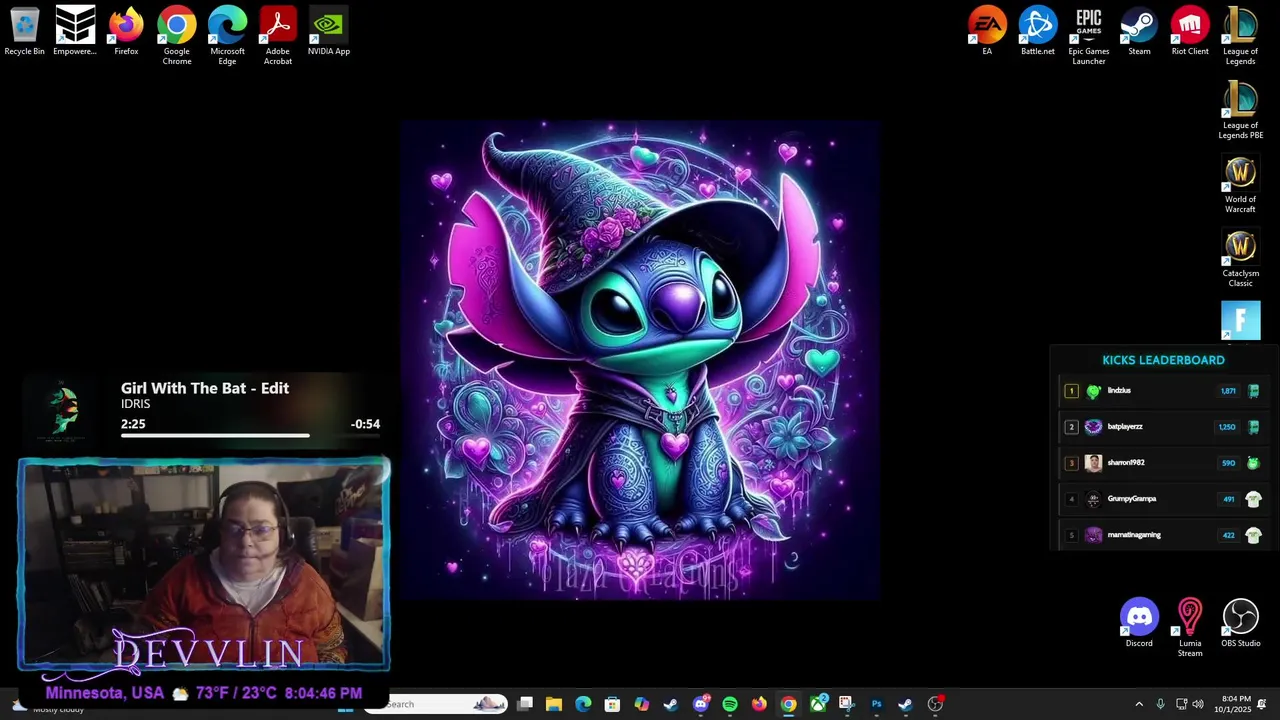Launch the Riot Client shortcut
Image resolution: width=1280 pixels, height=720 pixels.
tap(1190, 32)
